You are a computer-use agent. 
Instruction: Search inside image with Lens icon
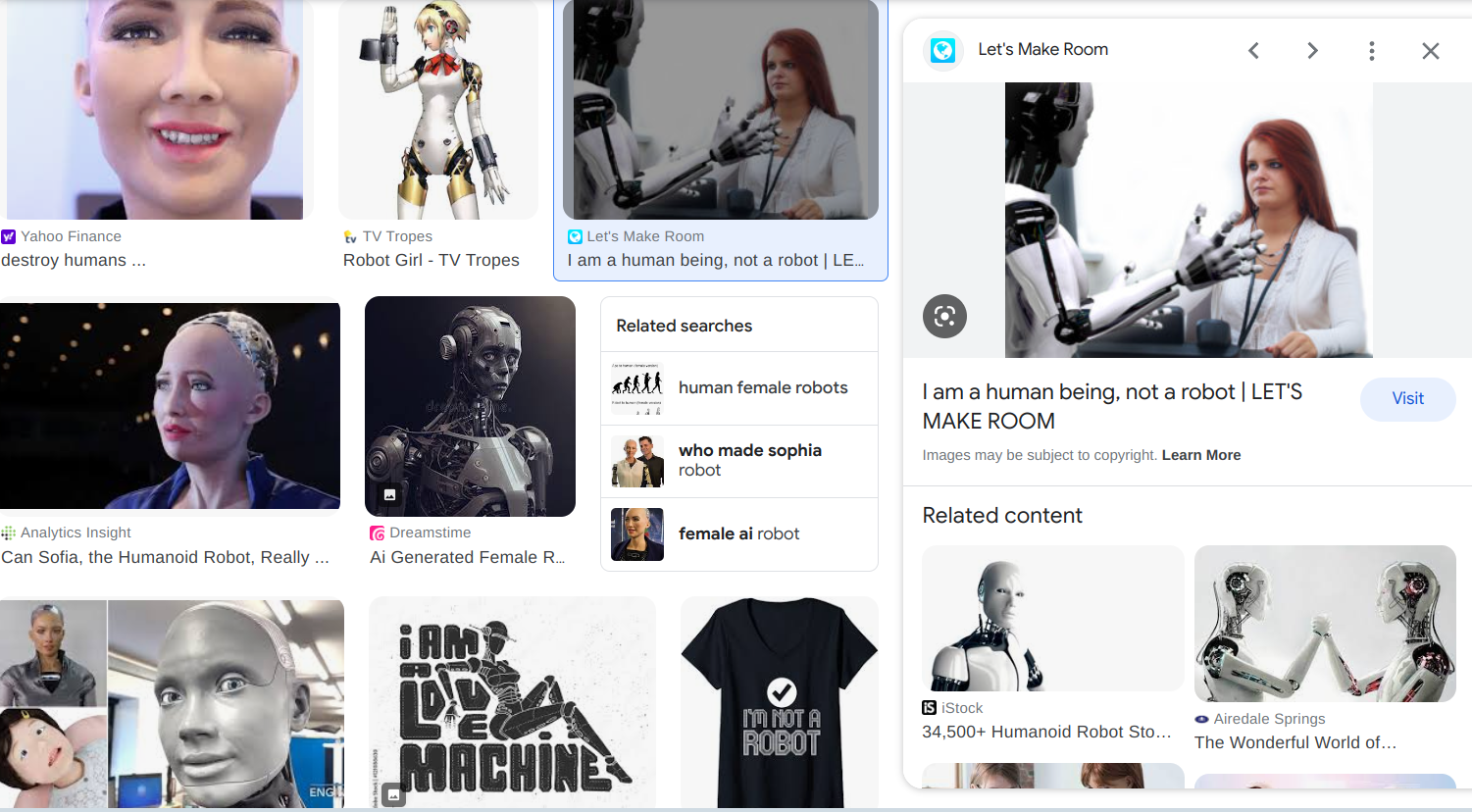coord(944,316)
